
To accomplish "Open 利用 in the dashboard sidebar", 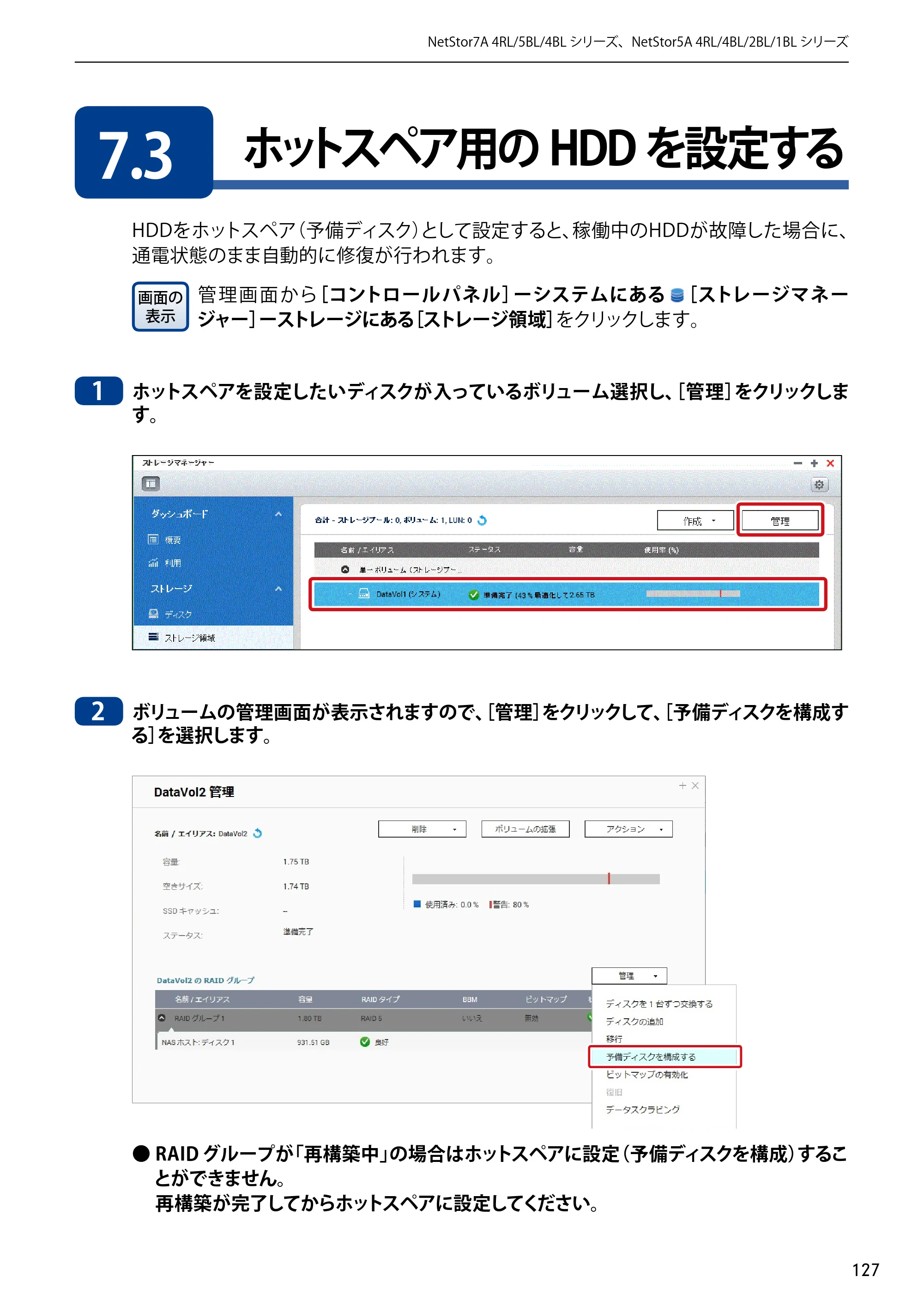I will (x=173, y=563).
